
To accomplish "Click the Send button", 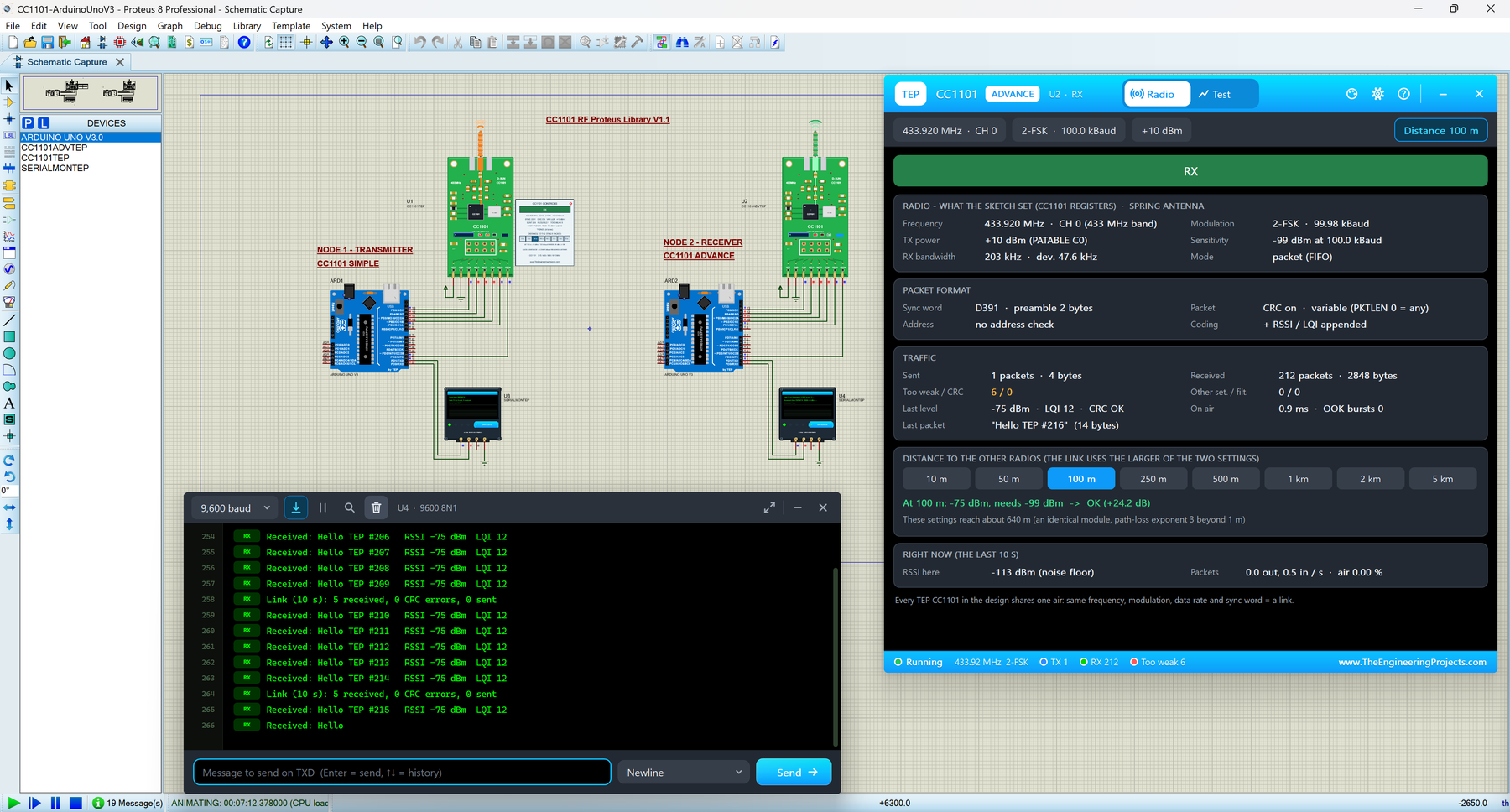I will 794,773.
